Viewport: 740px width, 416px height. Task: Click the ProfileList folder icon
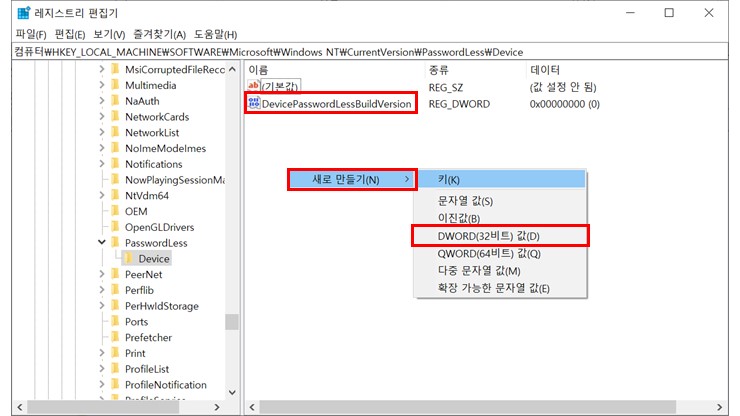click(x=115, y=369)
